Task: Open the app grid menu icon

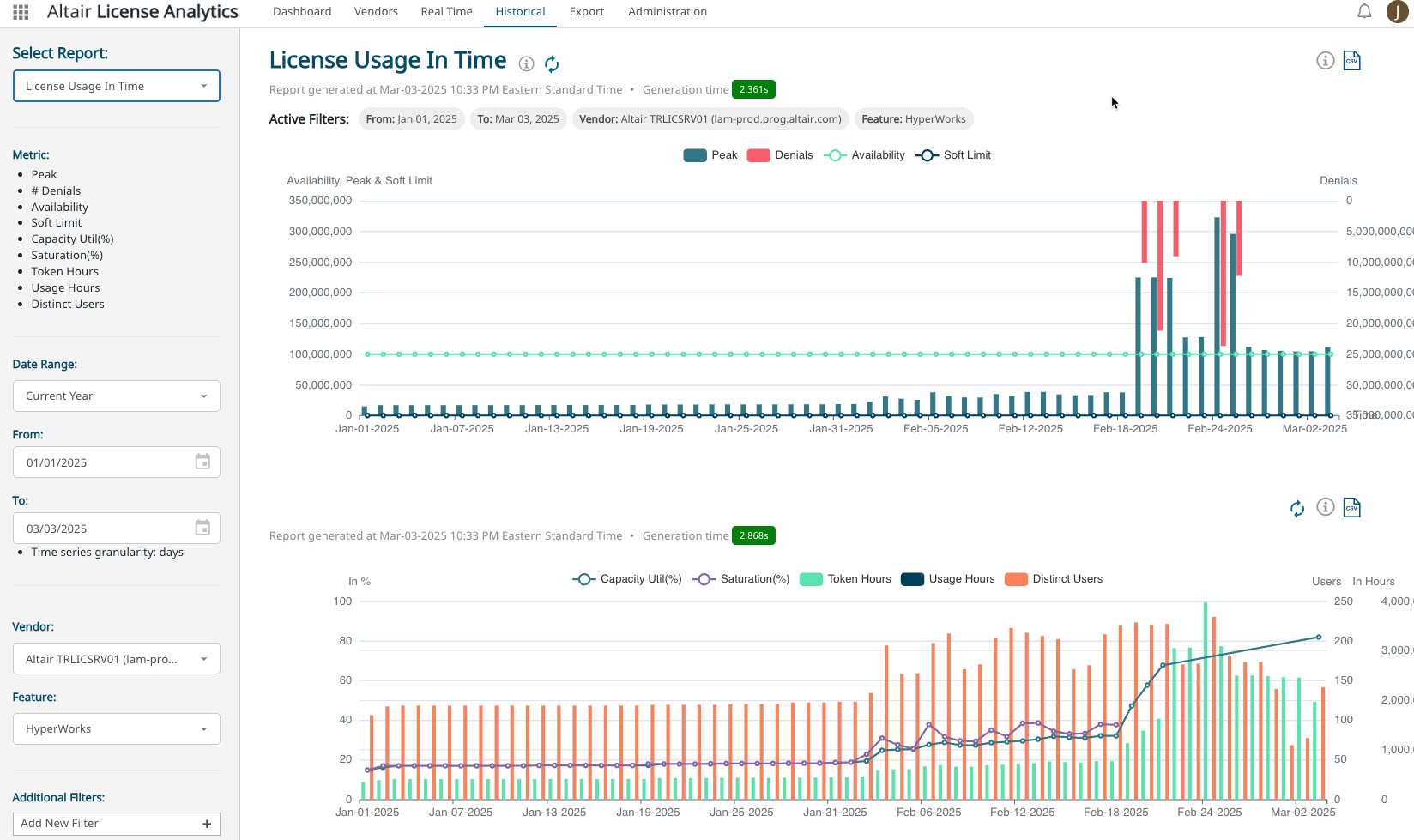Action: [21, 12]
